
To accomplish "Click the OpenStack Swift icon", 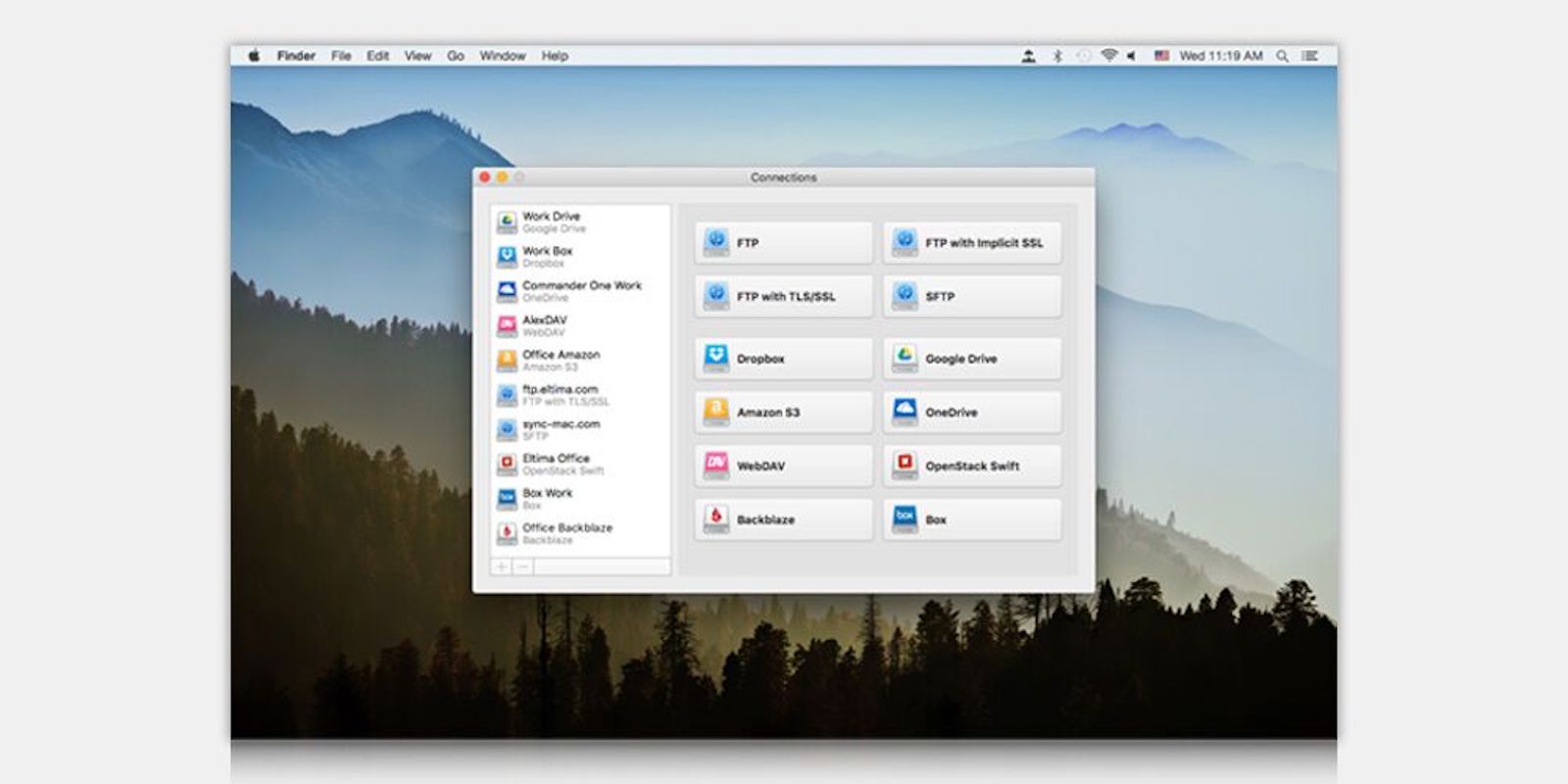I will tap(905, 465).
